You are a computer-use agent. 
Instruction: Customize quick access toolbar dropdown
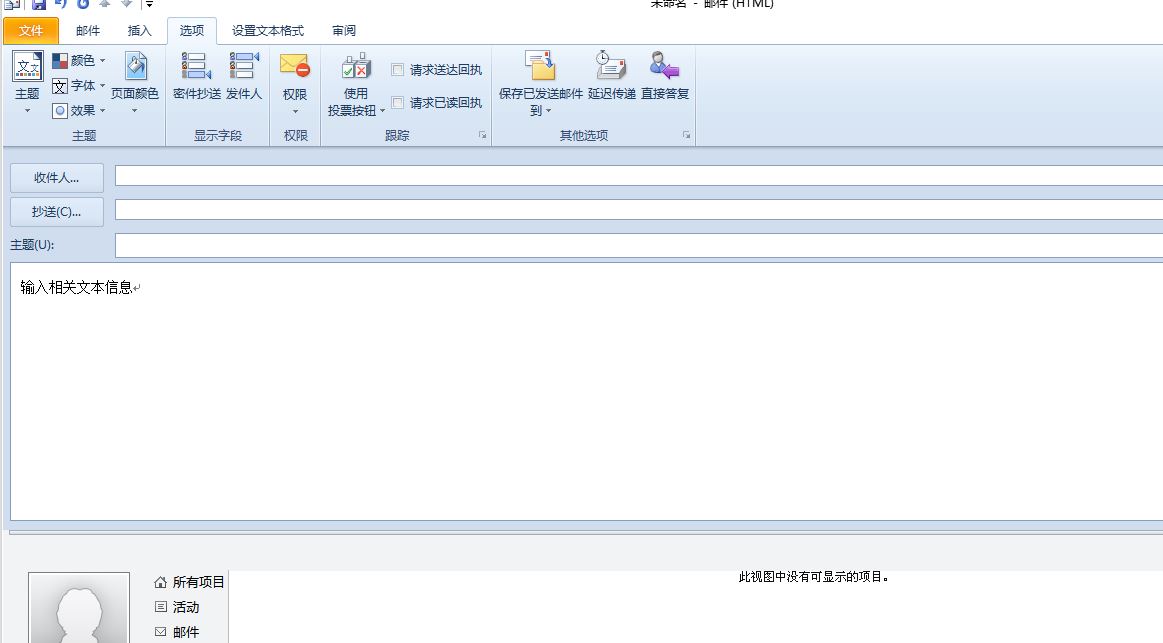[150, 5]
